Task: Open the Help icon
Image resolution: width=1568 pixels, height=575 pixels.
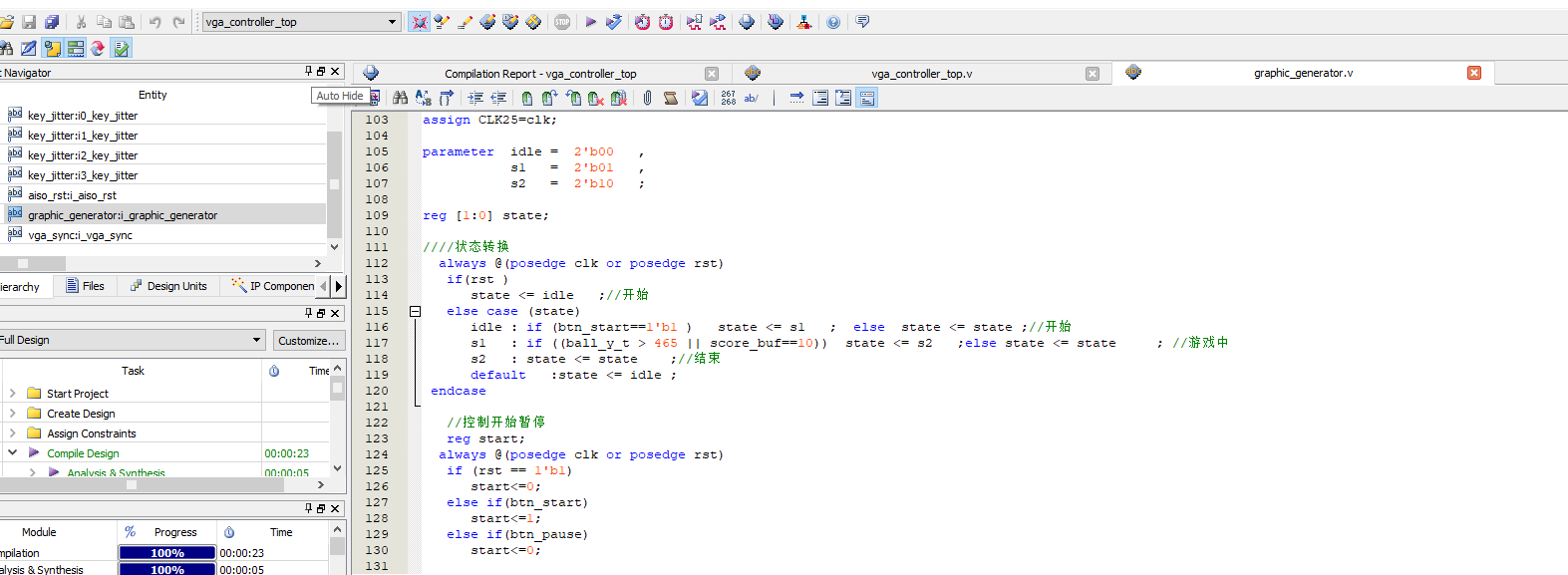Action: click(x=833, y=22)
